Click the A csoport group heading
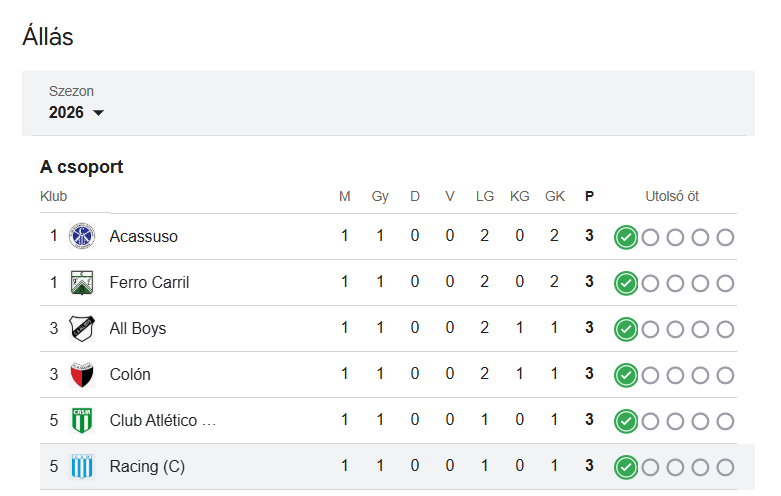This screenshot has width=781, height=496. [x=81, y=167]
